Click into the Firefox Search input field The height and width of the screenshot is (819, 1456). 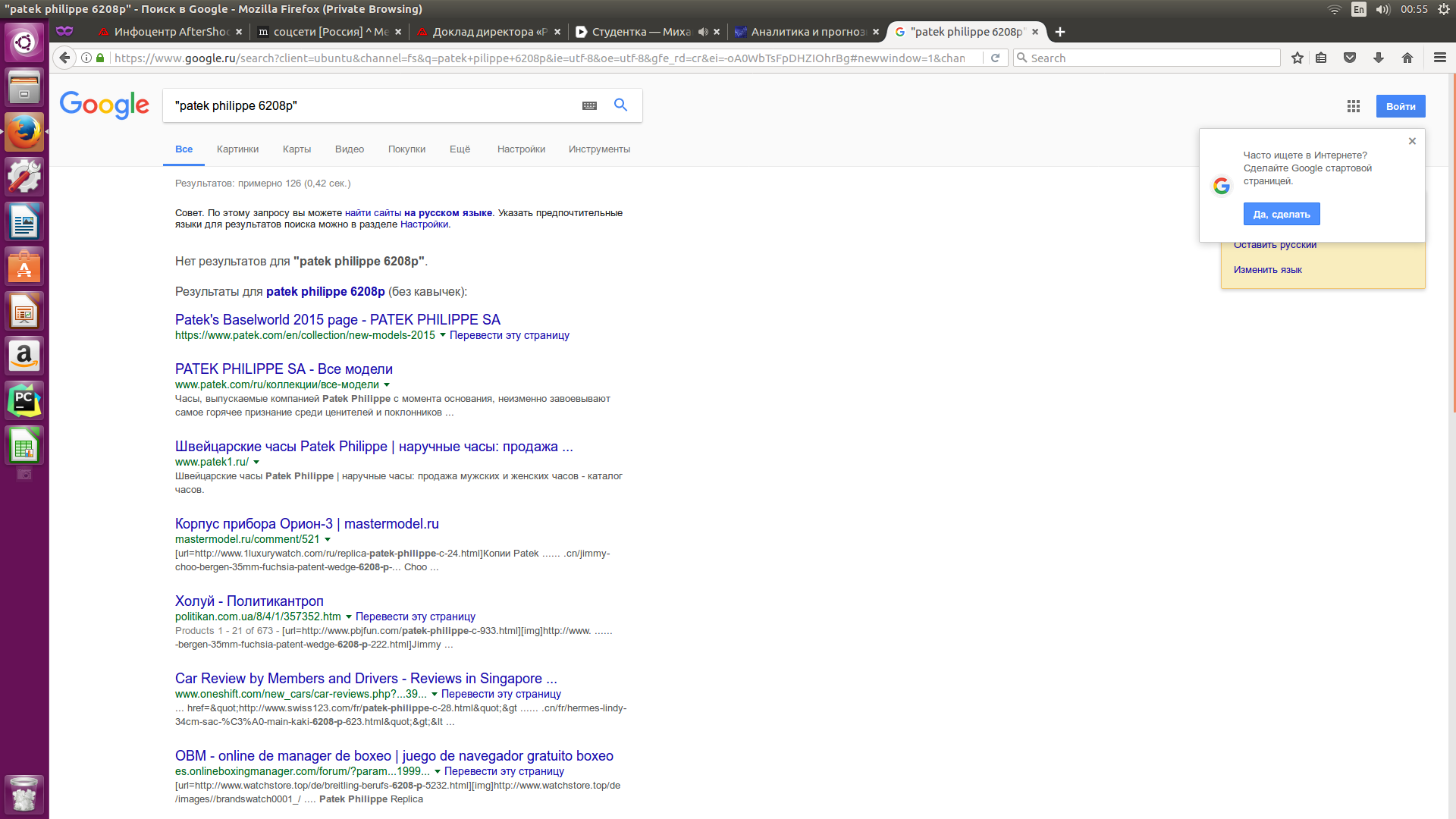pos(1153,58)
